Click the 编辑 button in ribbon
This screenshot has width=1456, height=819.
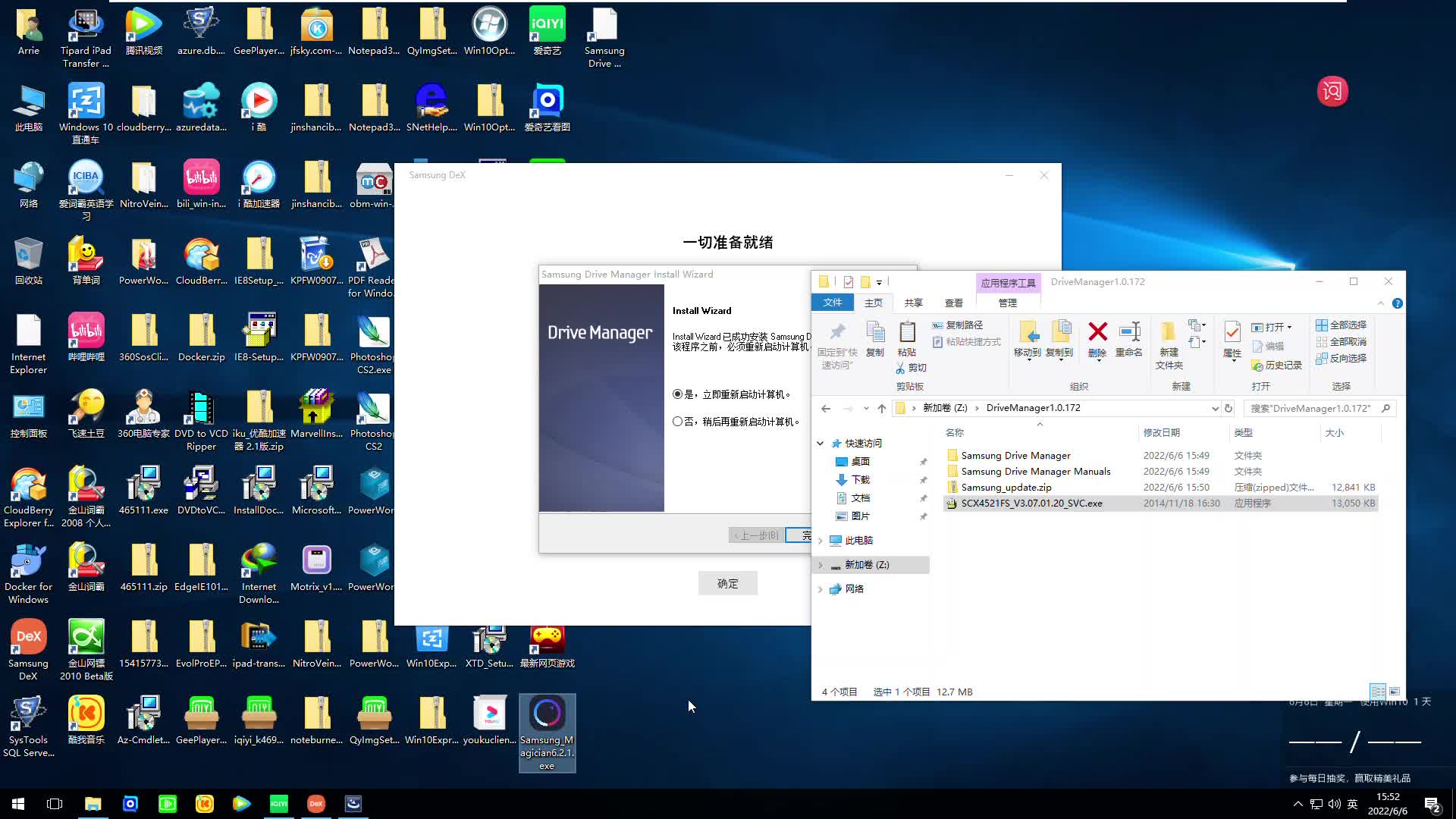coord(1268,347)
